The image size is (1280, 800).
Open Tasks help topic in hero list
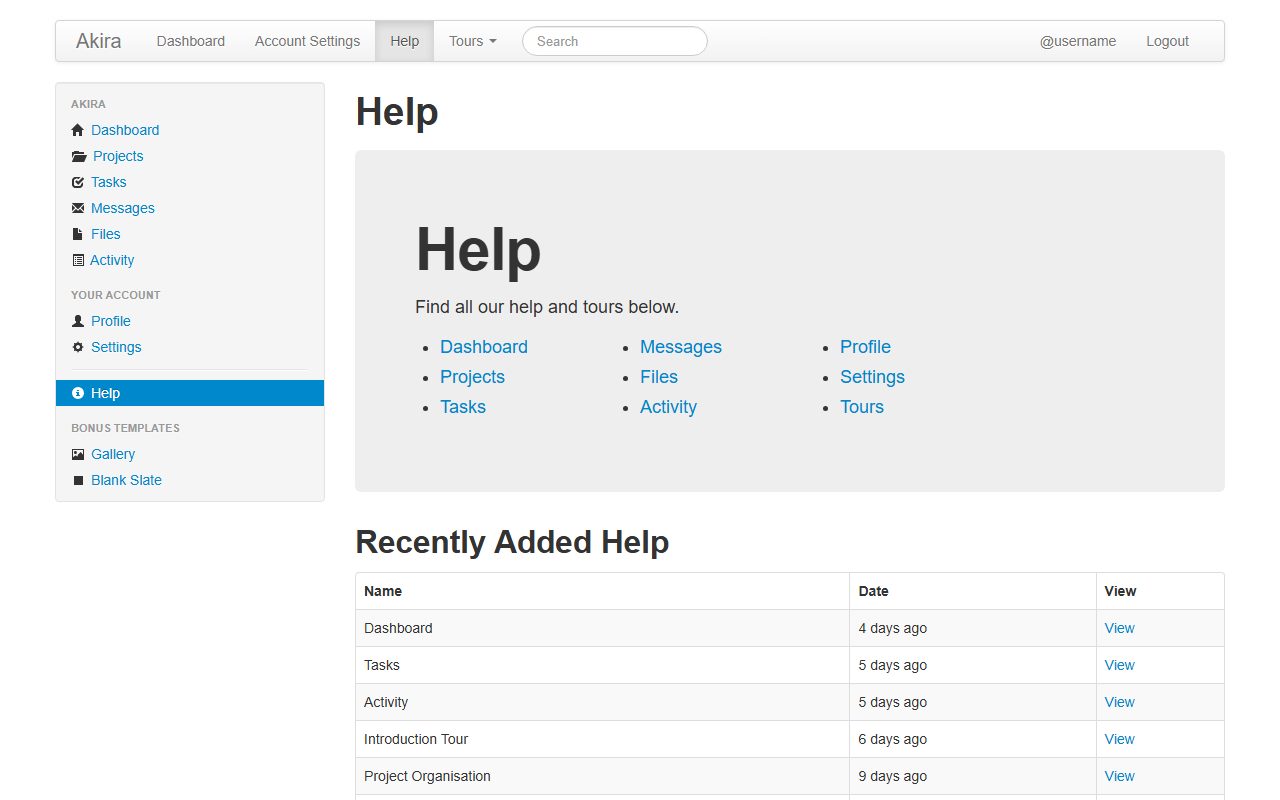coord(463,407)
